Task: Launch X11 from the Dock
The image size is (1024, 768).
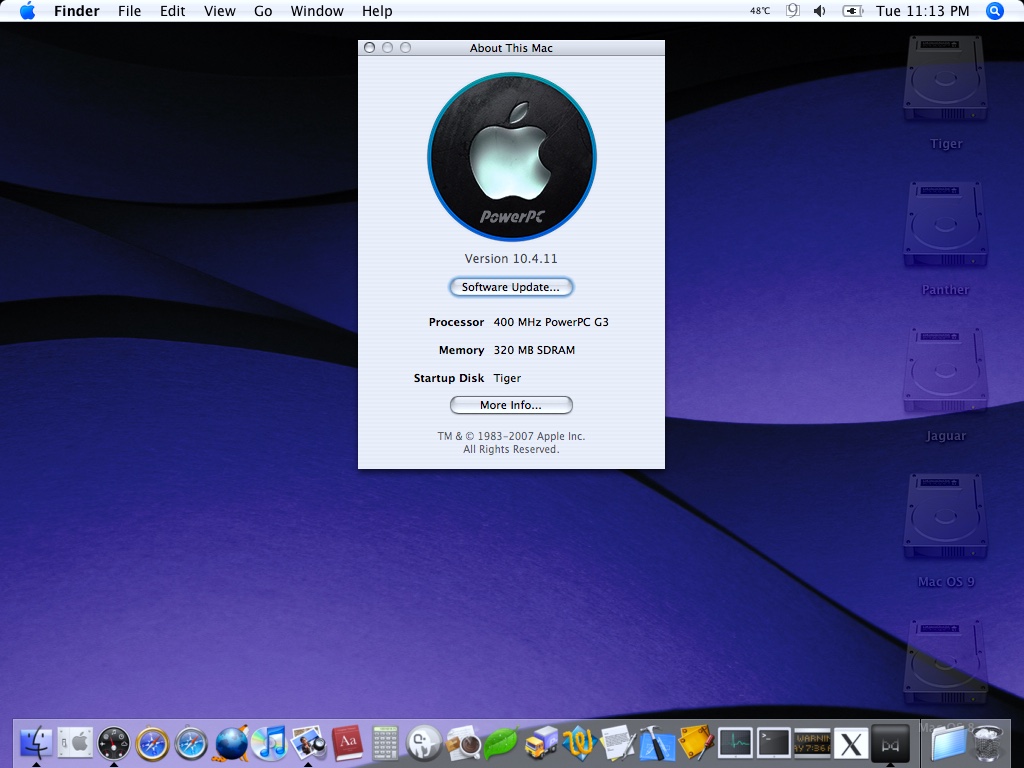Action: (x=852, y=743)
